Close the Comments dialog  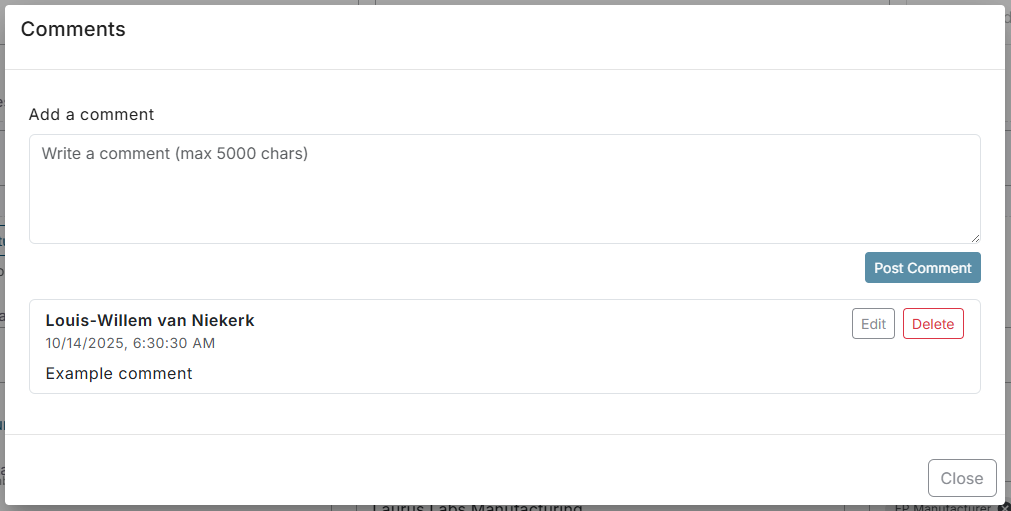[x=961, y=478]
